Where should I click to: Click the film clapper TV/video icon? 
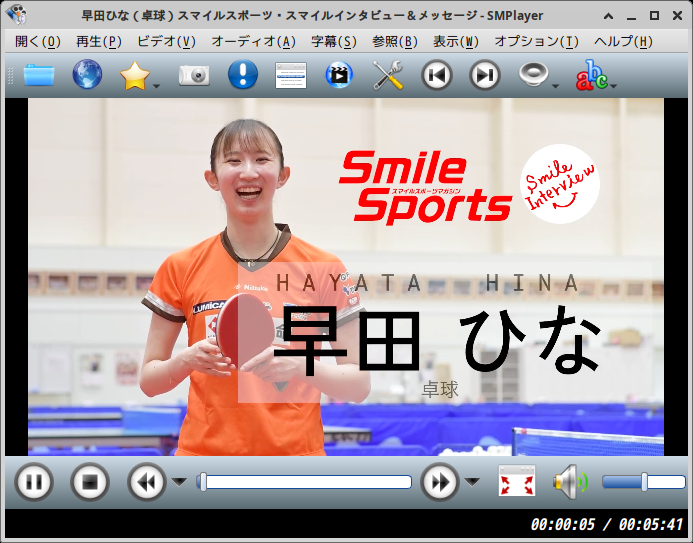pos(339,75)
